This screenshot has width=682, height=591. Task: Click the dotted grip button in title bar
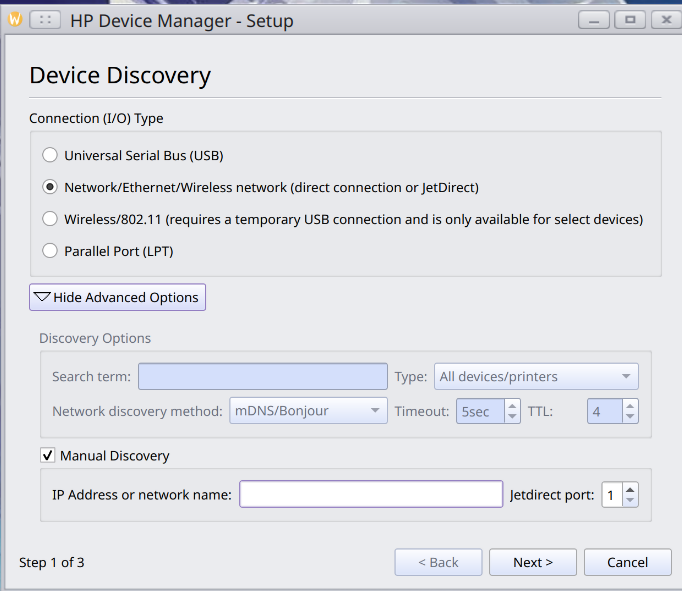45,20
